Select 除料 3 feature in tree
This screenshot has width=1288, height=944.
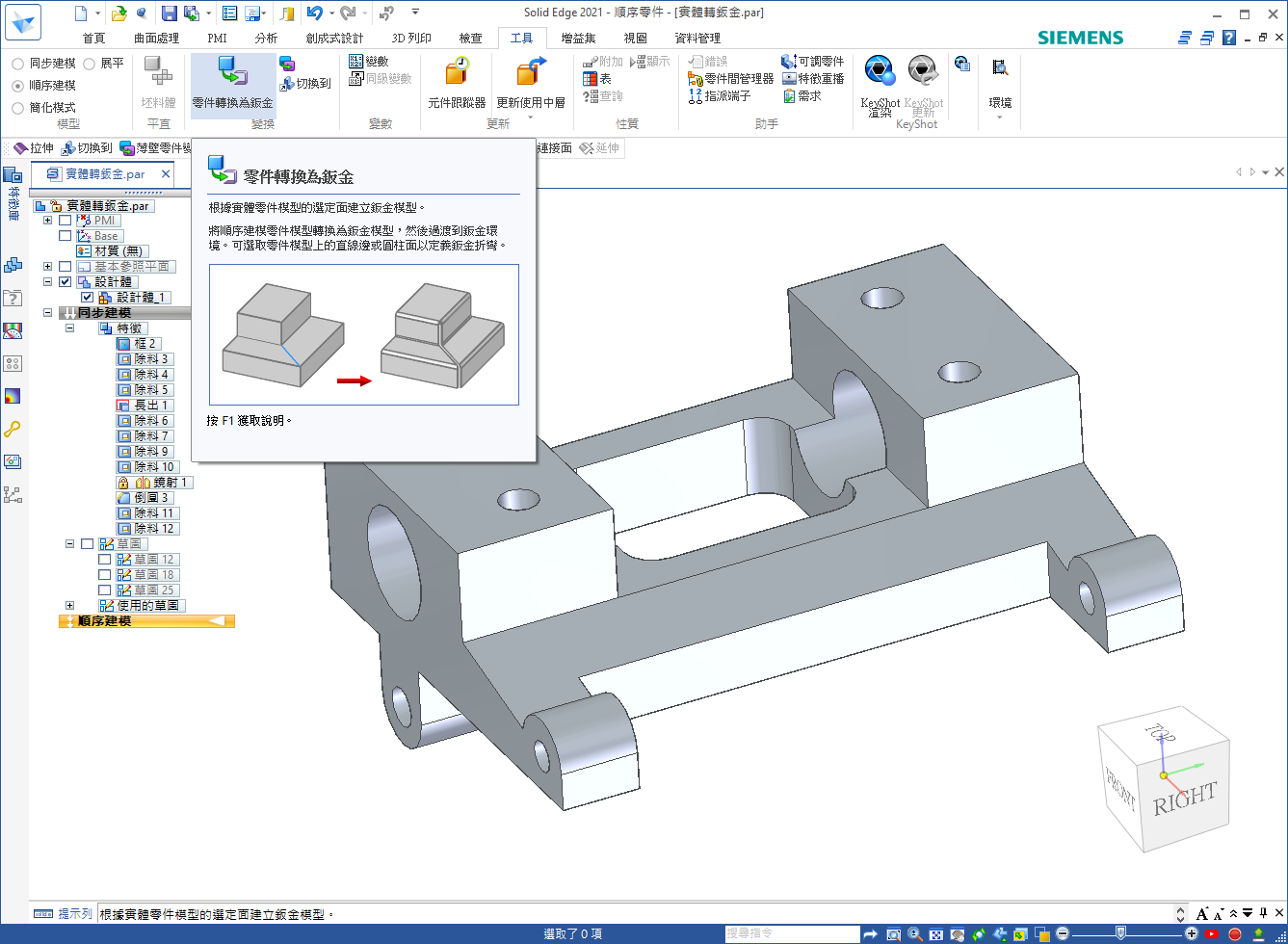[x=145, y=359]
